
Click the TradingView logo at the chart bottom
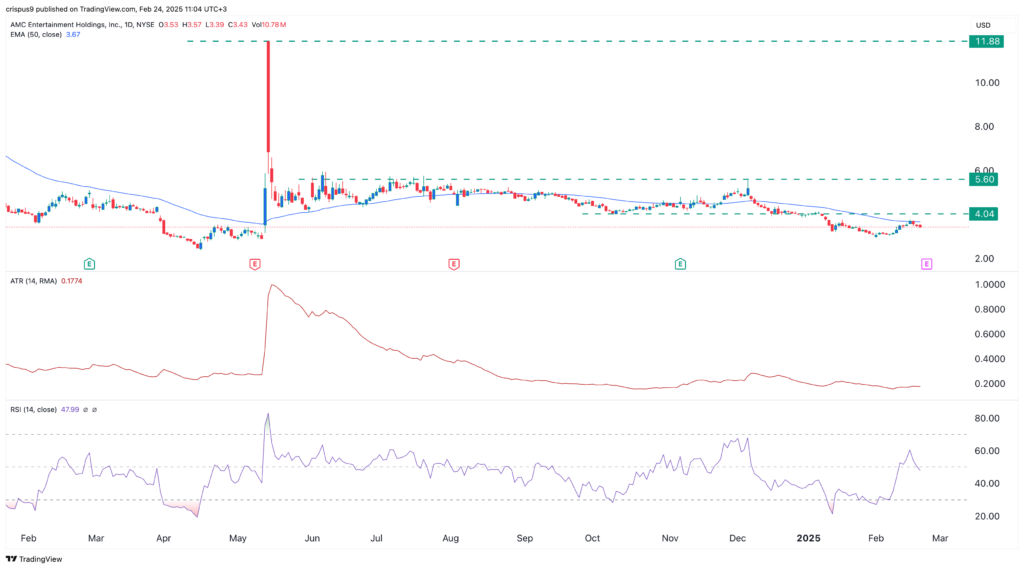pyautogui.click(x=34, y=559)
